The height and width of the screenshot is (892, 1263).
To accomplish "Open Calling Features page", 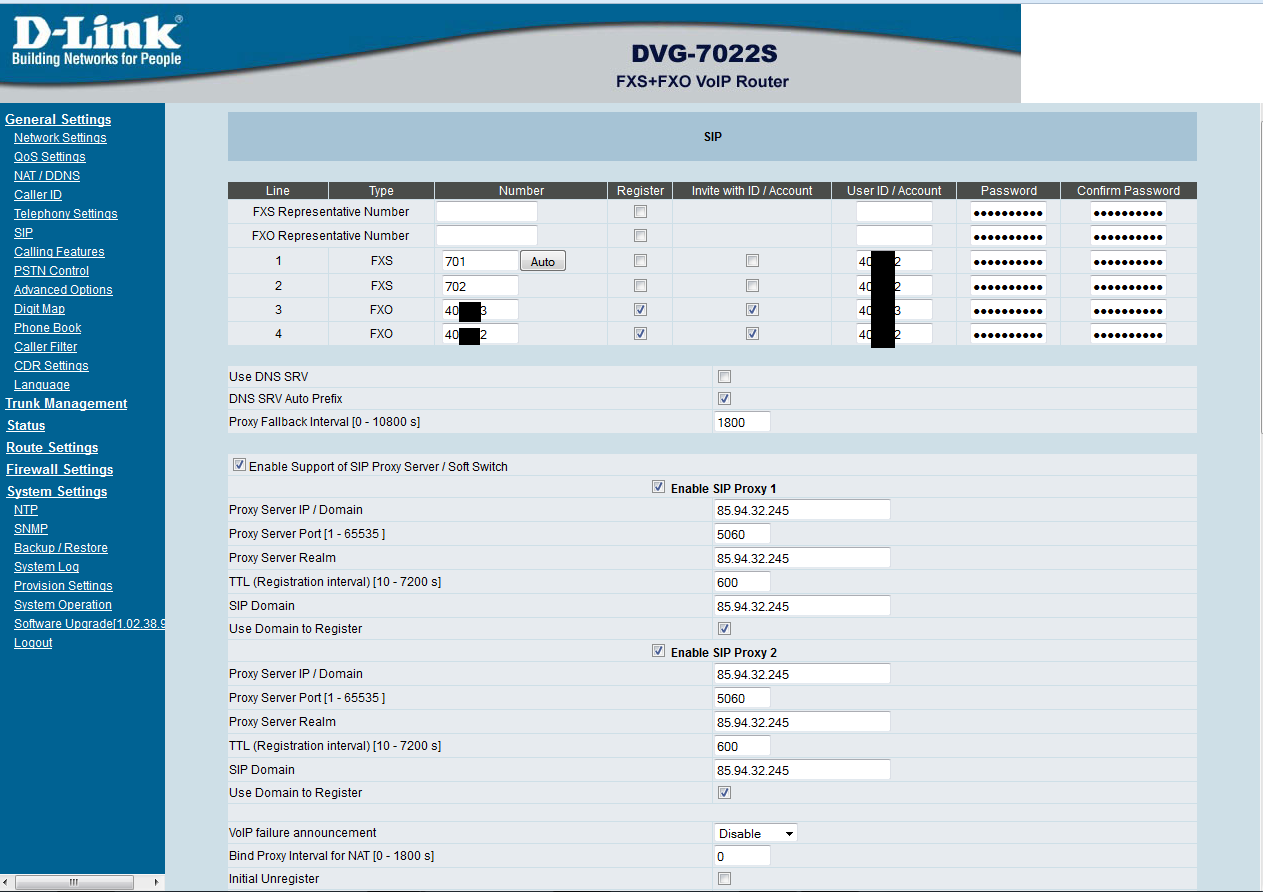I will pyautogui.click(x=59, y=252).
